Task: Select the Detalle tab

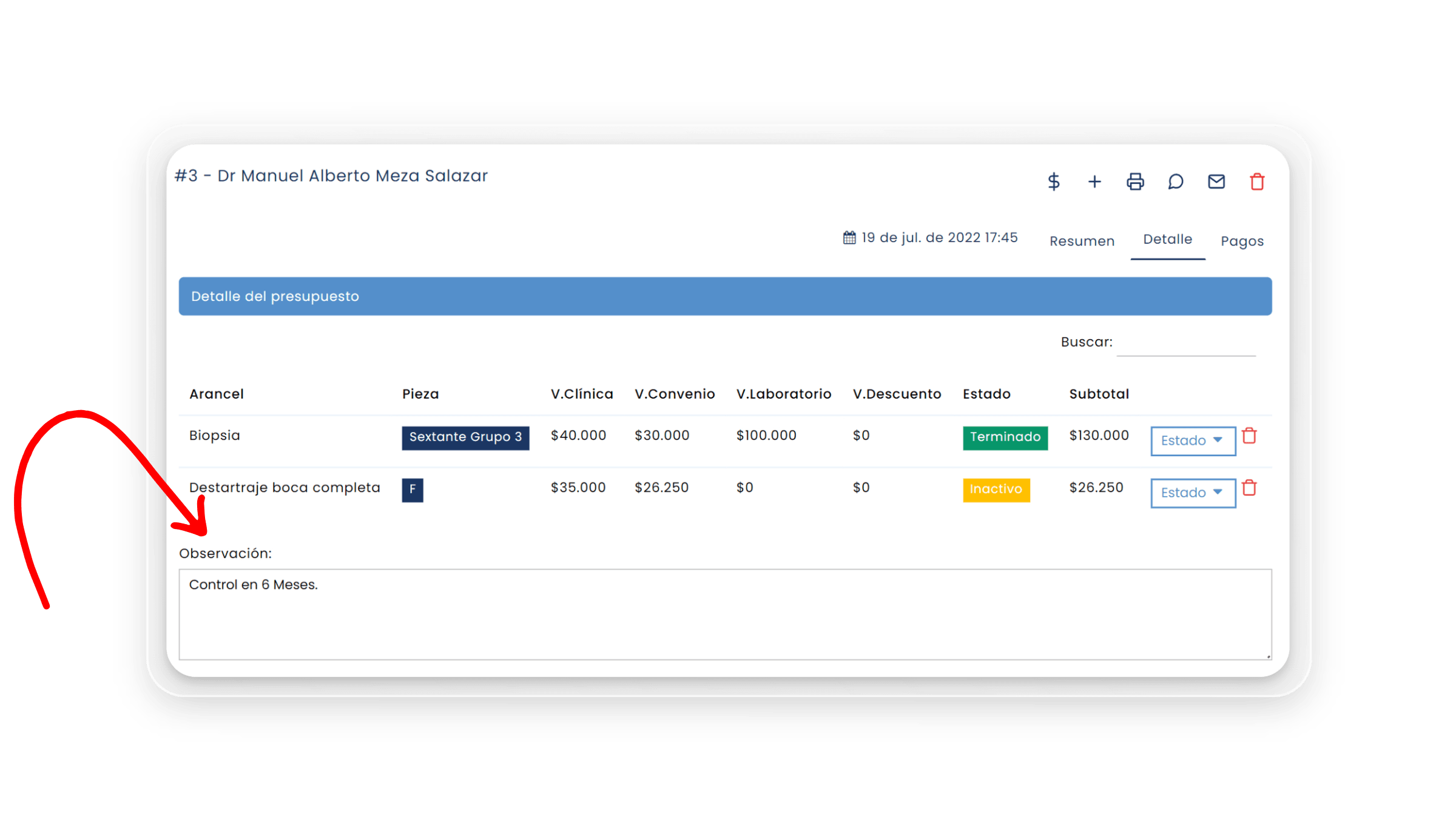Action: (x=1167, y=239)
